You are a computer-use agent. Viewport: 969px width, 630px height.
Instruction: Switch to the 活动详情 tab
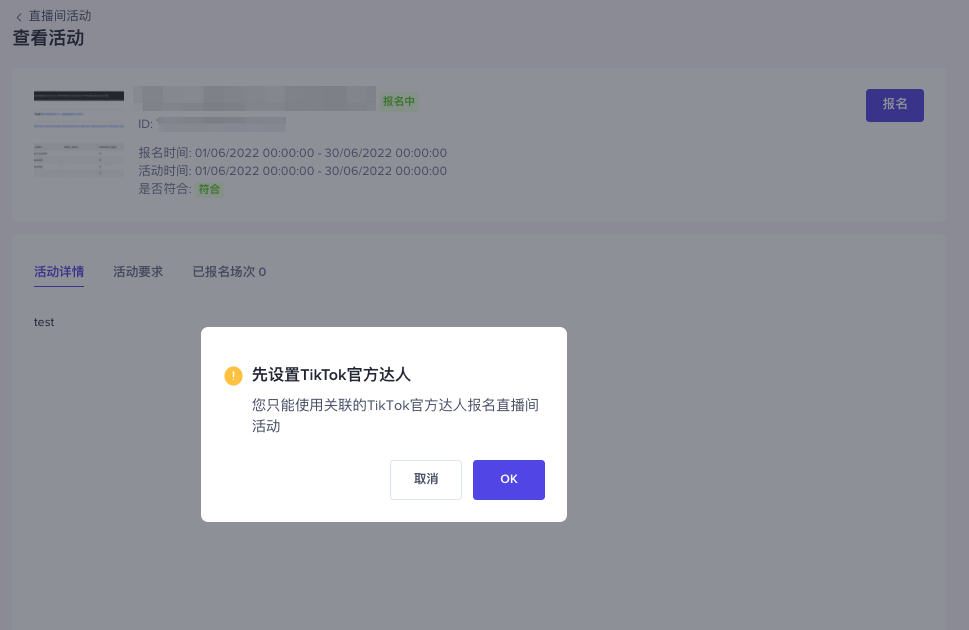point(59,272)
